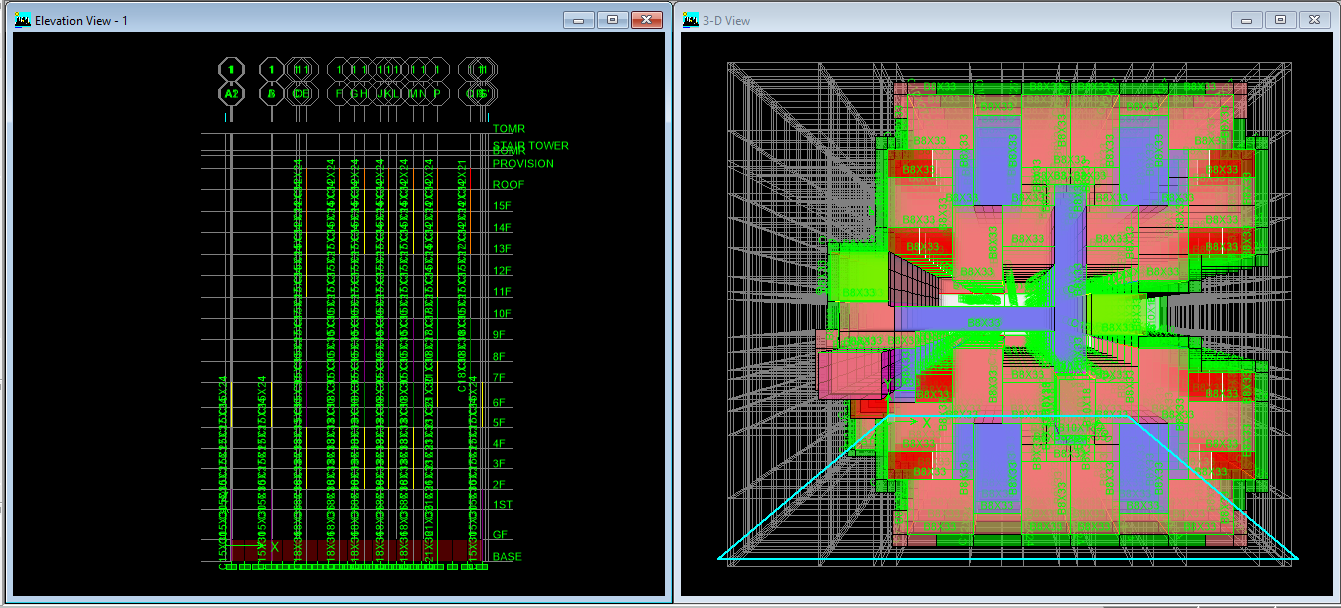Click the 10F story level label

tap(502, 314)
